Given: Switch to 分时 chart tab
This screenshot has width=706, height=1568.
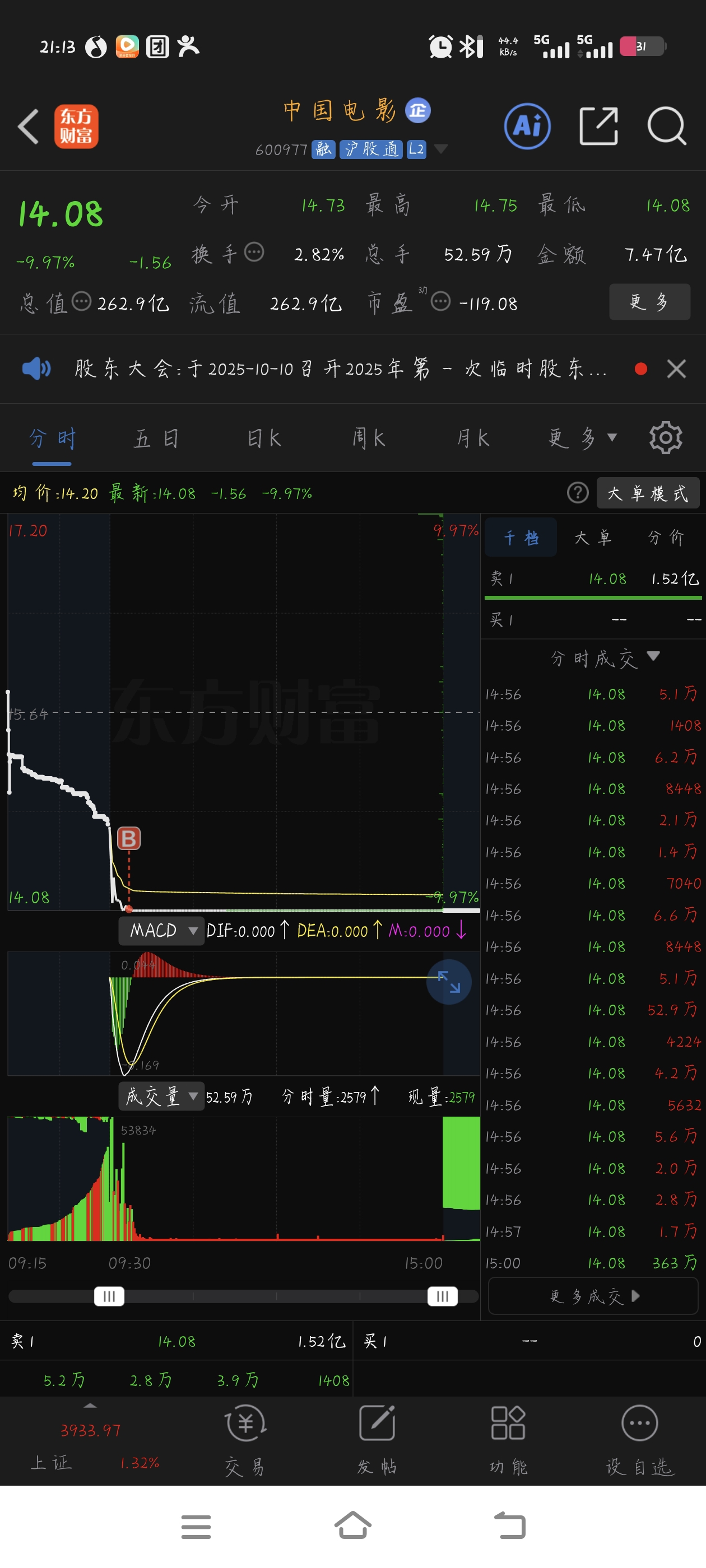Looking at the screenshot, I should (x=52, y=438).
